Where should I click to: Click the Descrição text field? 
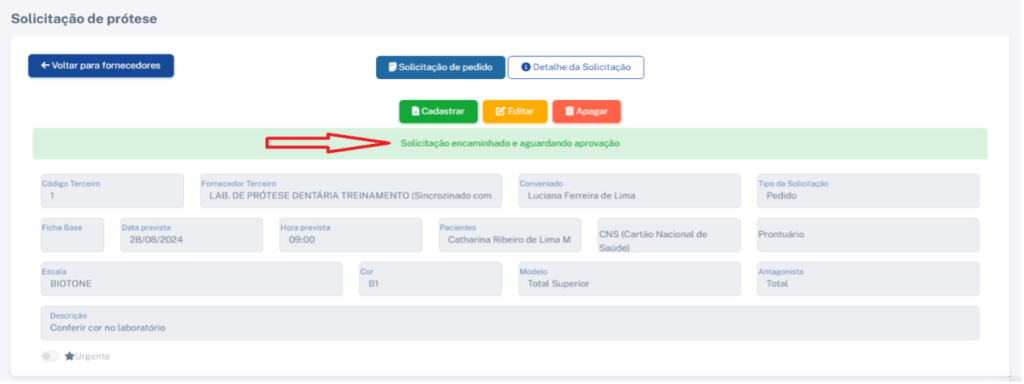(510, 323)
